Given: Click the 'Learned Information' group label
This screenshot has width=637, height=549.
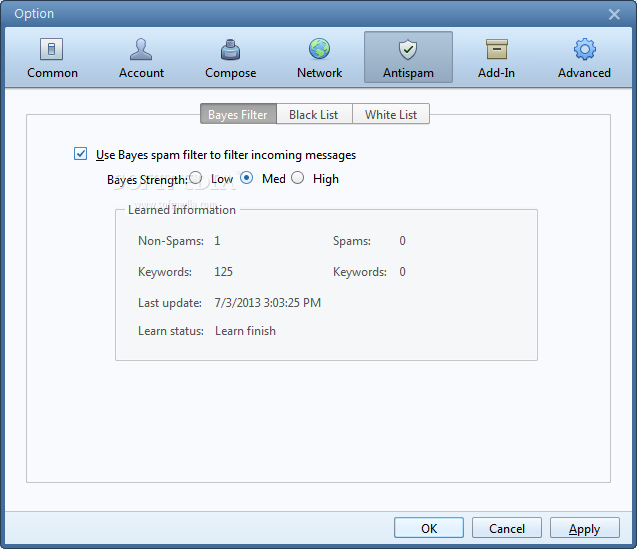Looking at the screenshot, I should click(182, 210).
